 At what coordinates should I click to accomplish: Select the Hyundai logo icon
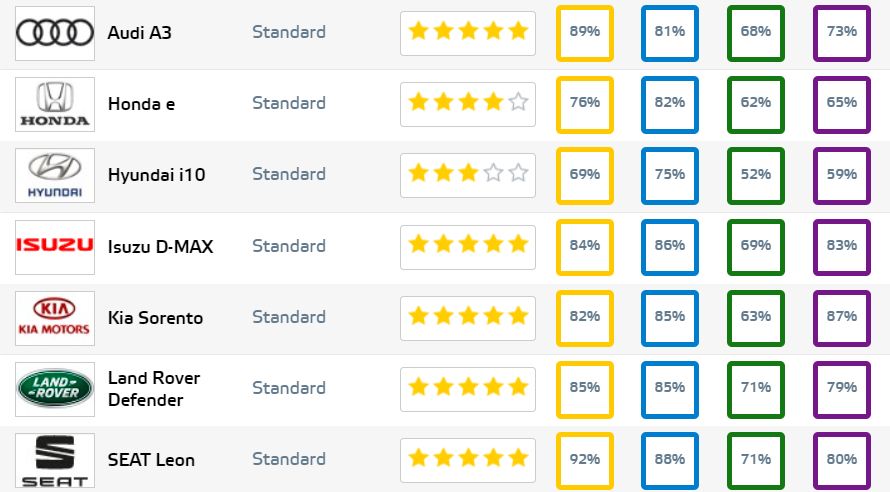point(55,175)
